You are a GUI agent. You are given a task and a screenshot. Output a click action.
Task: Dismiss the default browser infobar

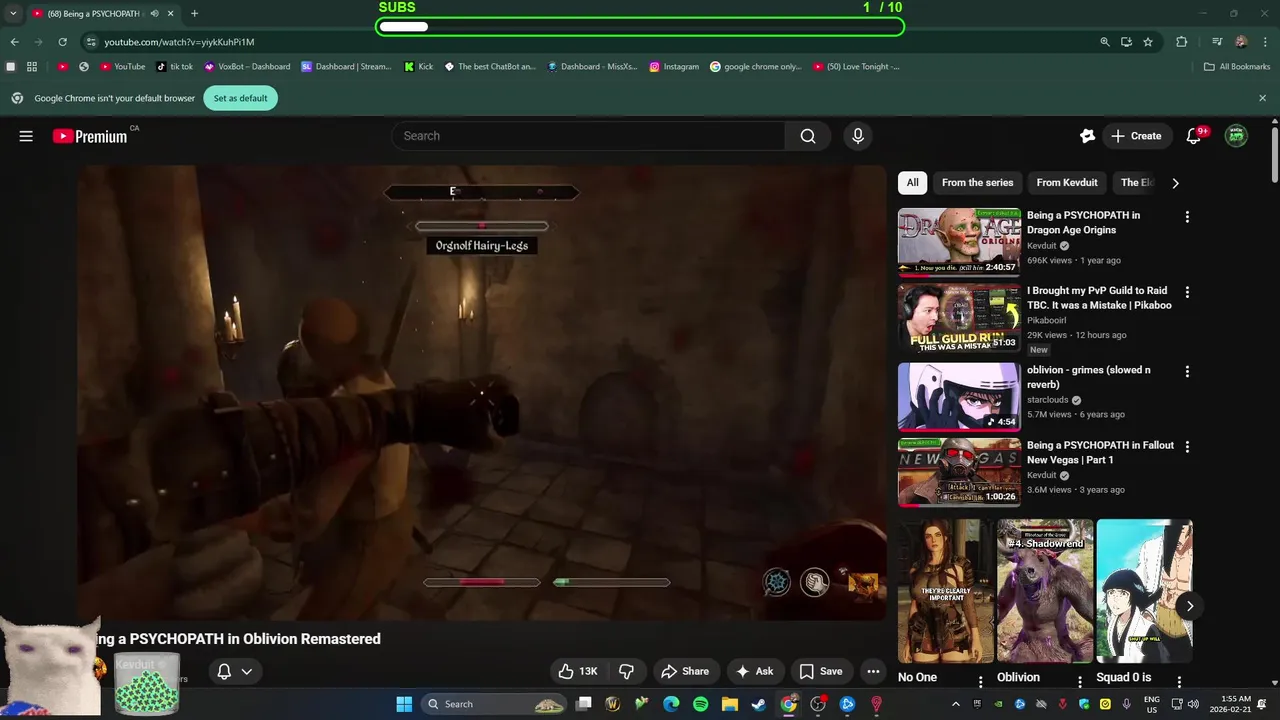pyautogui.click(x=1262, y=98)
